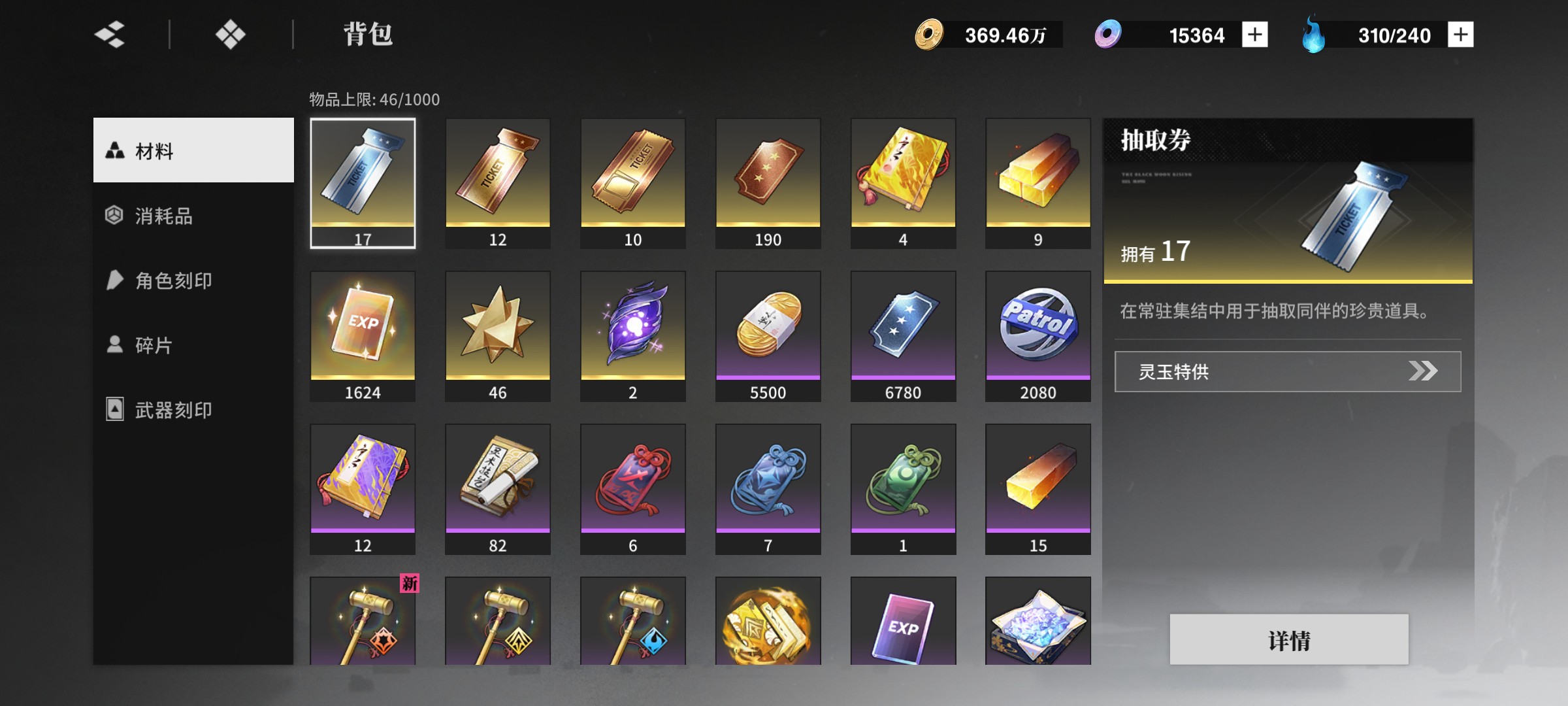Select the gold EXP card with count 1624
The height and width of the screenshot is (706, 1568).
tap(363, 337)
